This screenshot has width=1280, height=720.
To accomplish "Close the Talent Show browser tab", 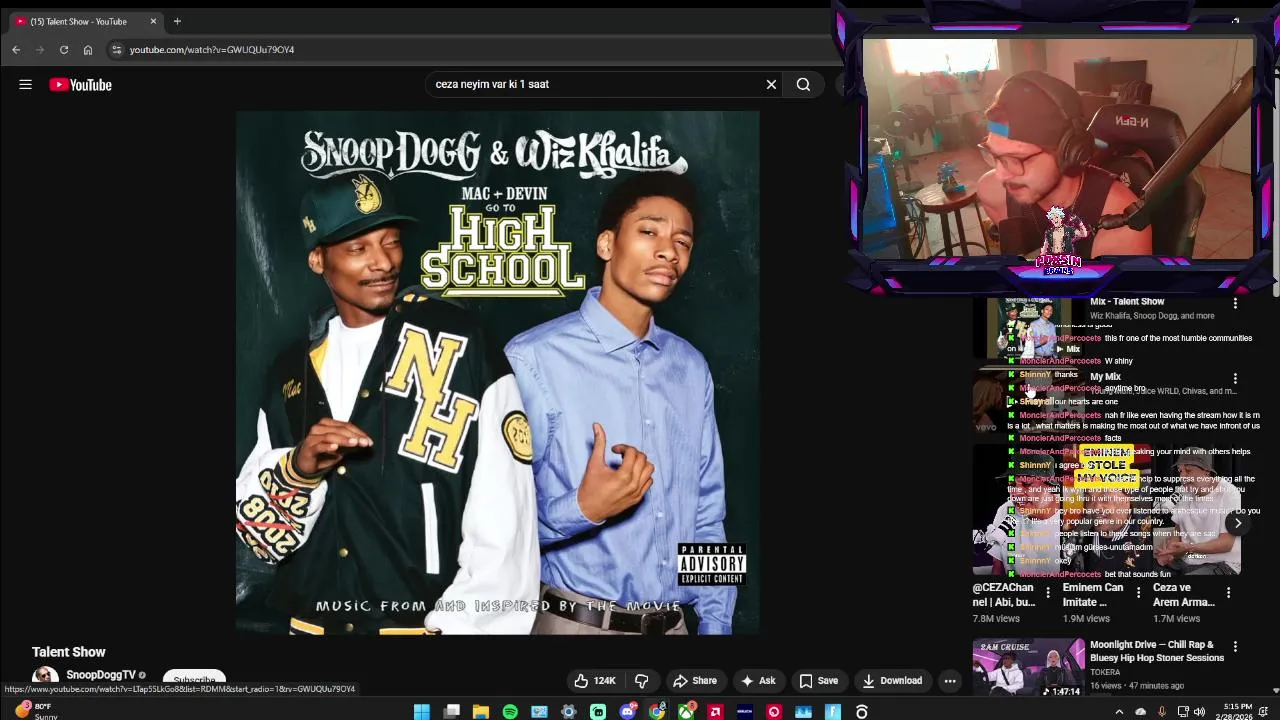I will [x=153, y=21].
